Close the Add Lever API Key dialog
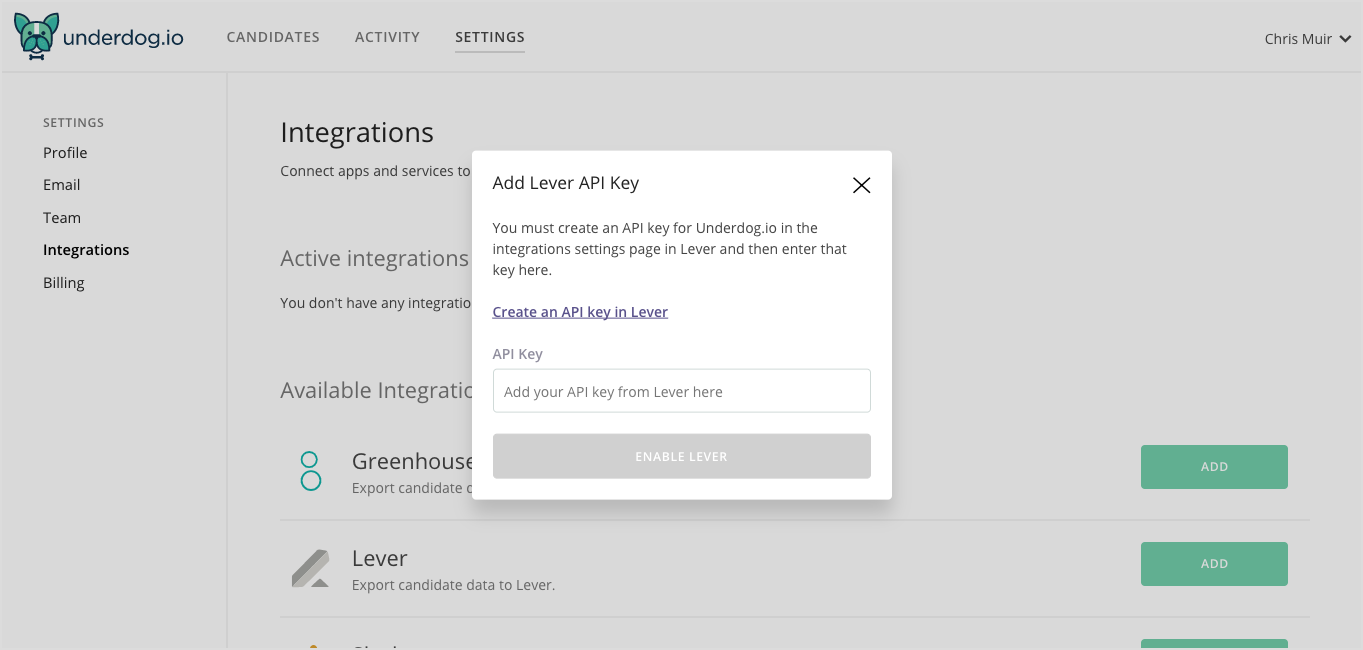The image size is (1363, 650). tap(861, 185)
